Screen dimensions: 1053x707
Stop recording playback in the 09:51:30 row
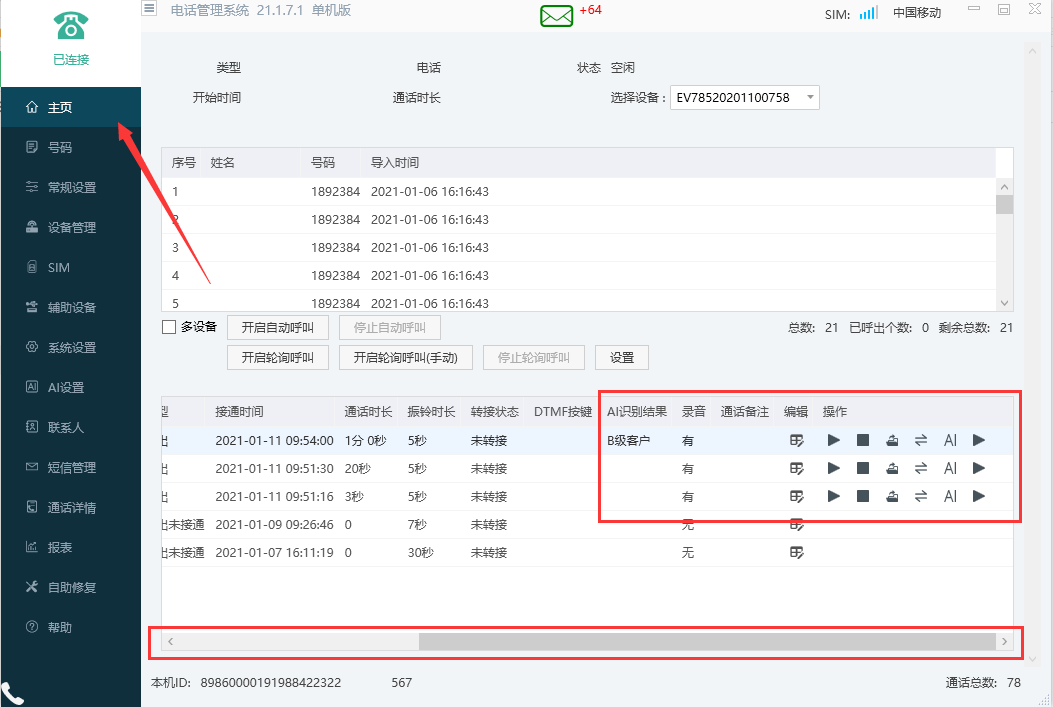863,469
